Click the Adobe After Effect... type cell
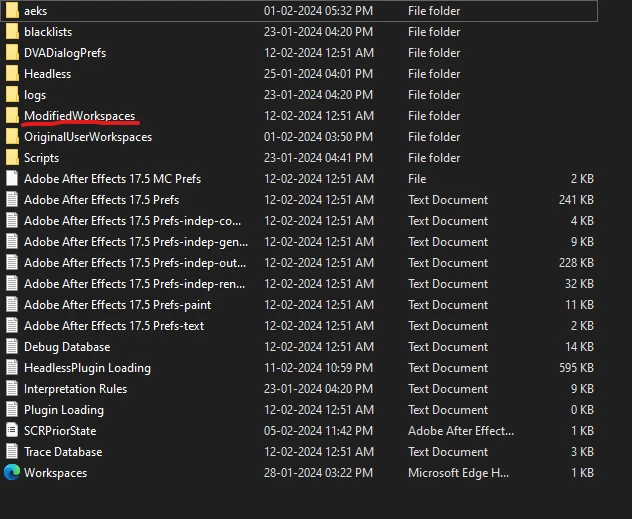Viewport: 632px width, 519px height. (461, 431)
